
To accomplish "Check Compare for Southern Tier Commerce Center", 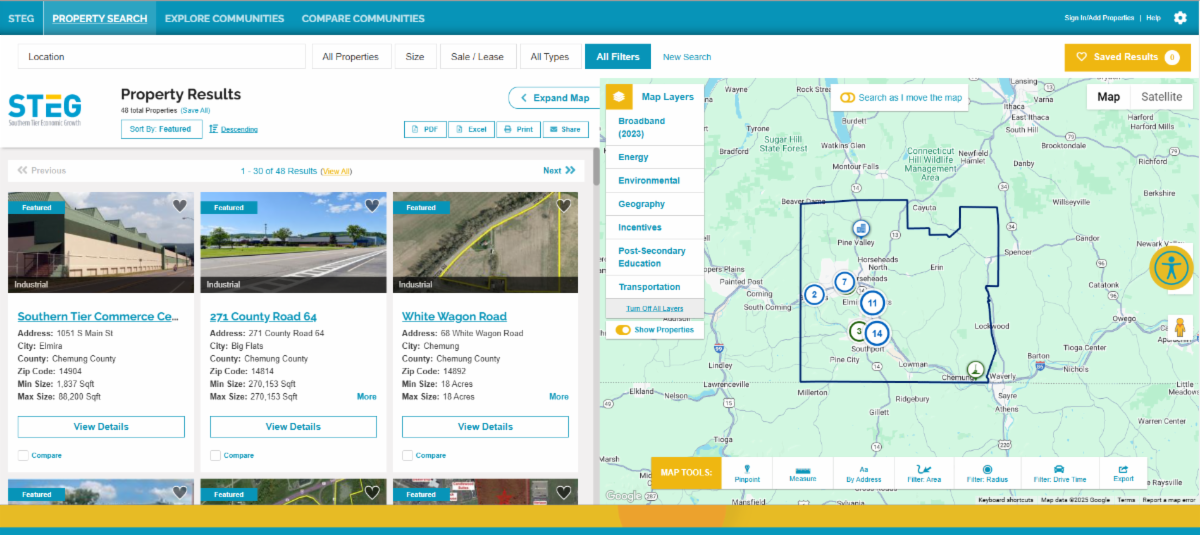I will coord(23,456).
